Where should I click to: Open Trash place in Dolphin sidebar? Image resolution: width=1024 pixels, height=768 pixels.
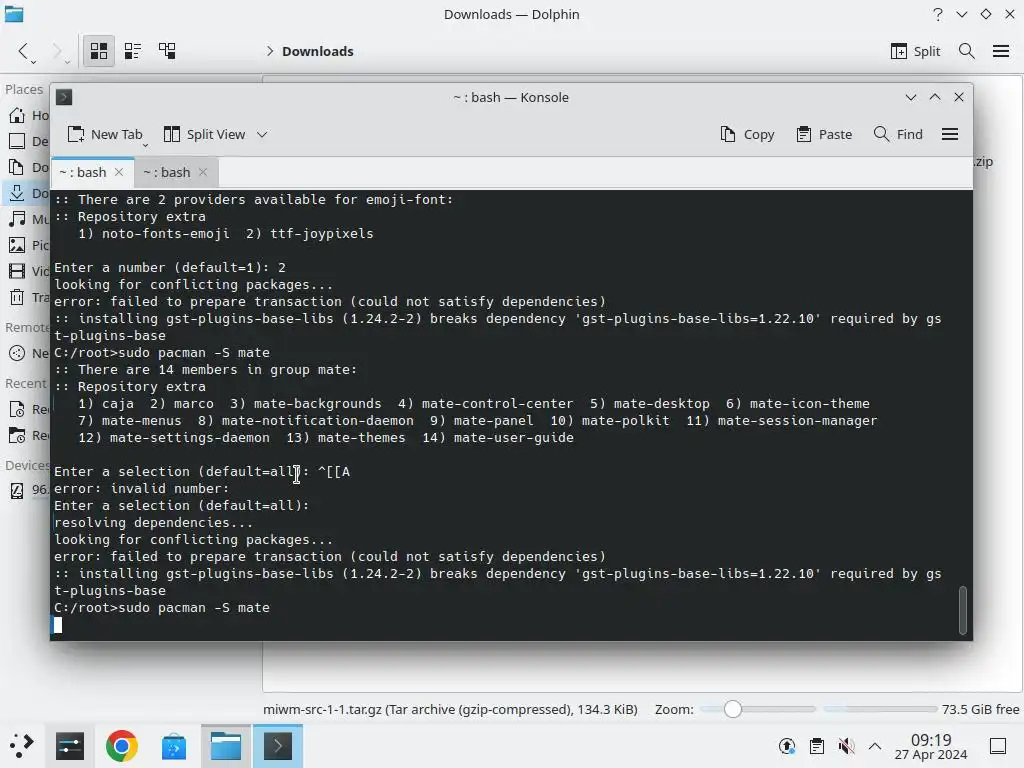(27, 297)
